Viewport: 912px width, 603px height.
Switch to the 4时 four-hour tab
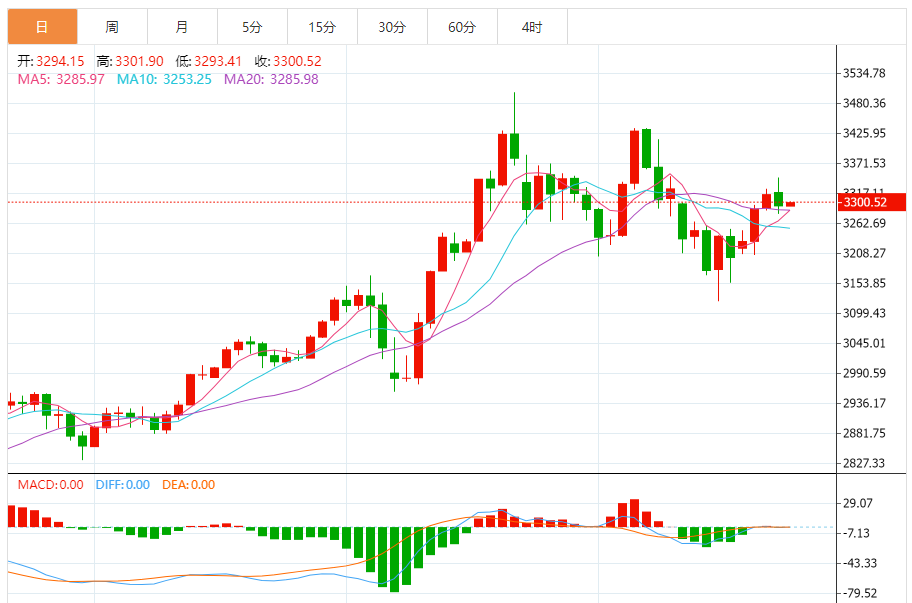point(532,27)
